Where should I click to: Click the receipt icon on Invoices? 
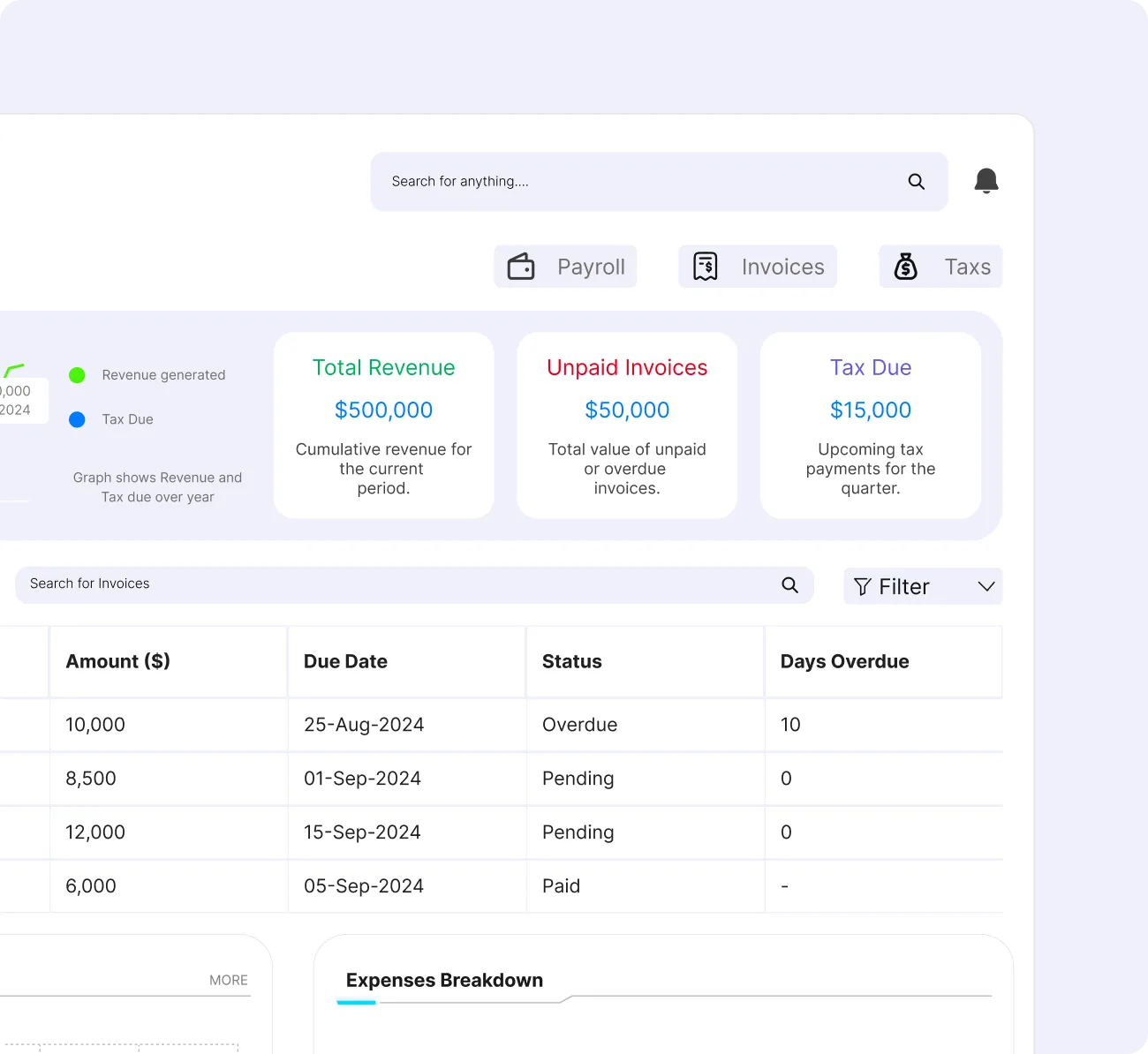706,267
